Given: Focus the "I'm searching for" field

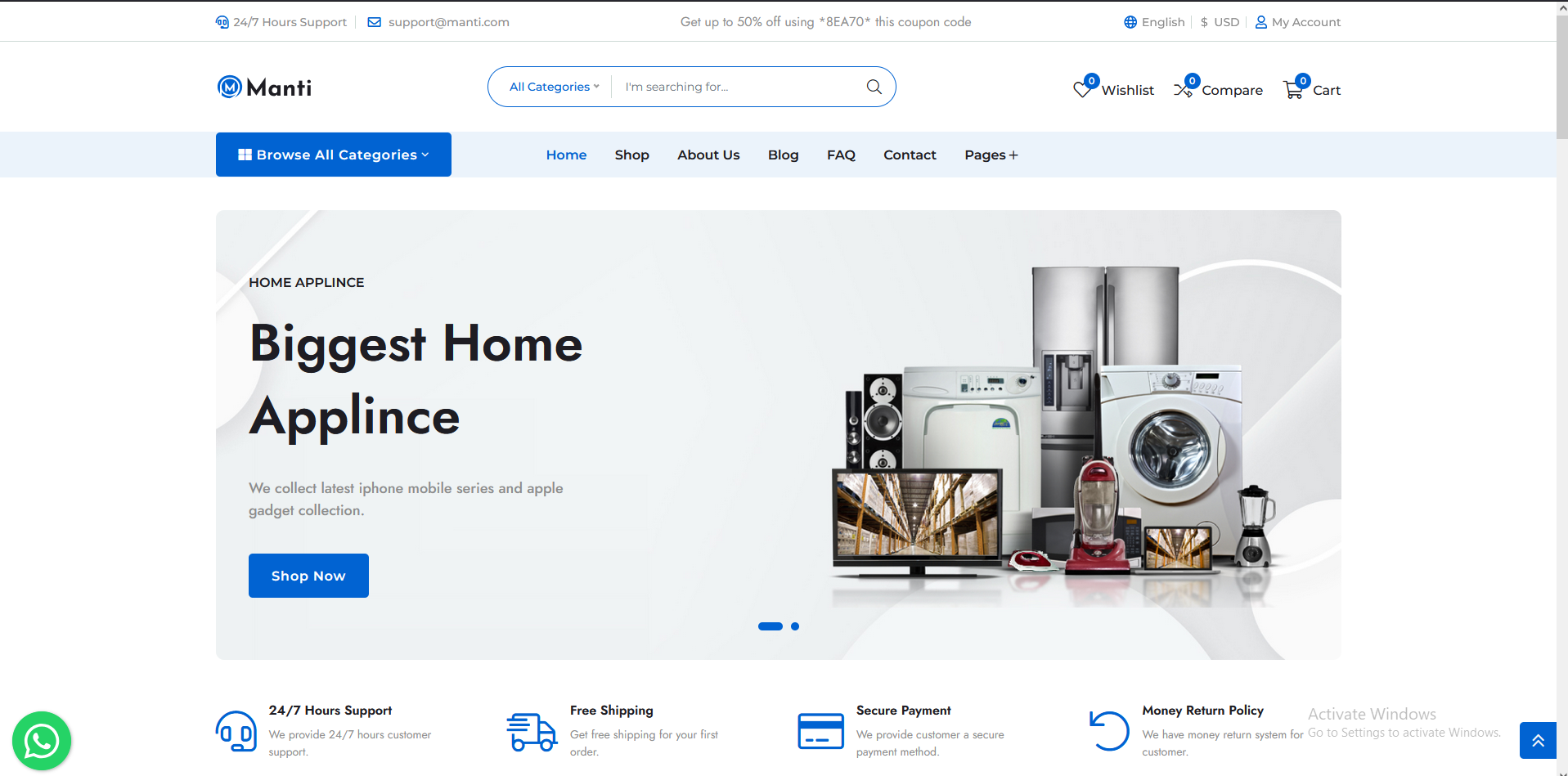Looking at the screenshot, I should pyautogui.click(x=736, y=87).
